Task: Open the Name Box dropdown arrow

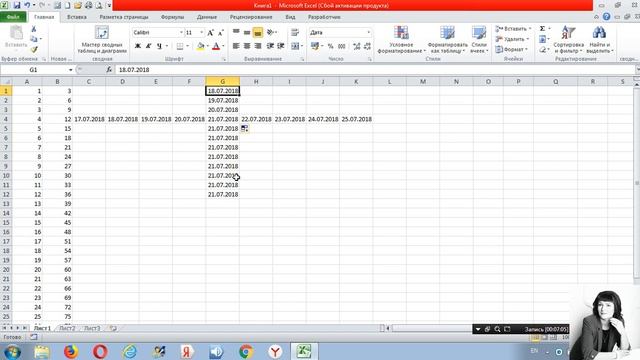Action: 70,70
